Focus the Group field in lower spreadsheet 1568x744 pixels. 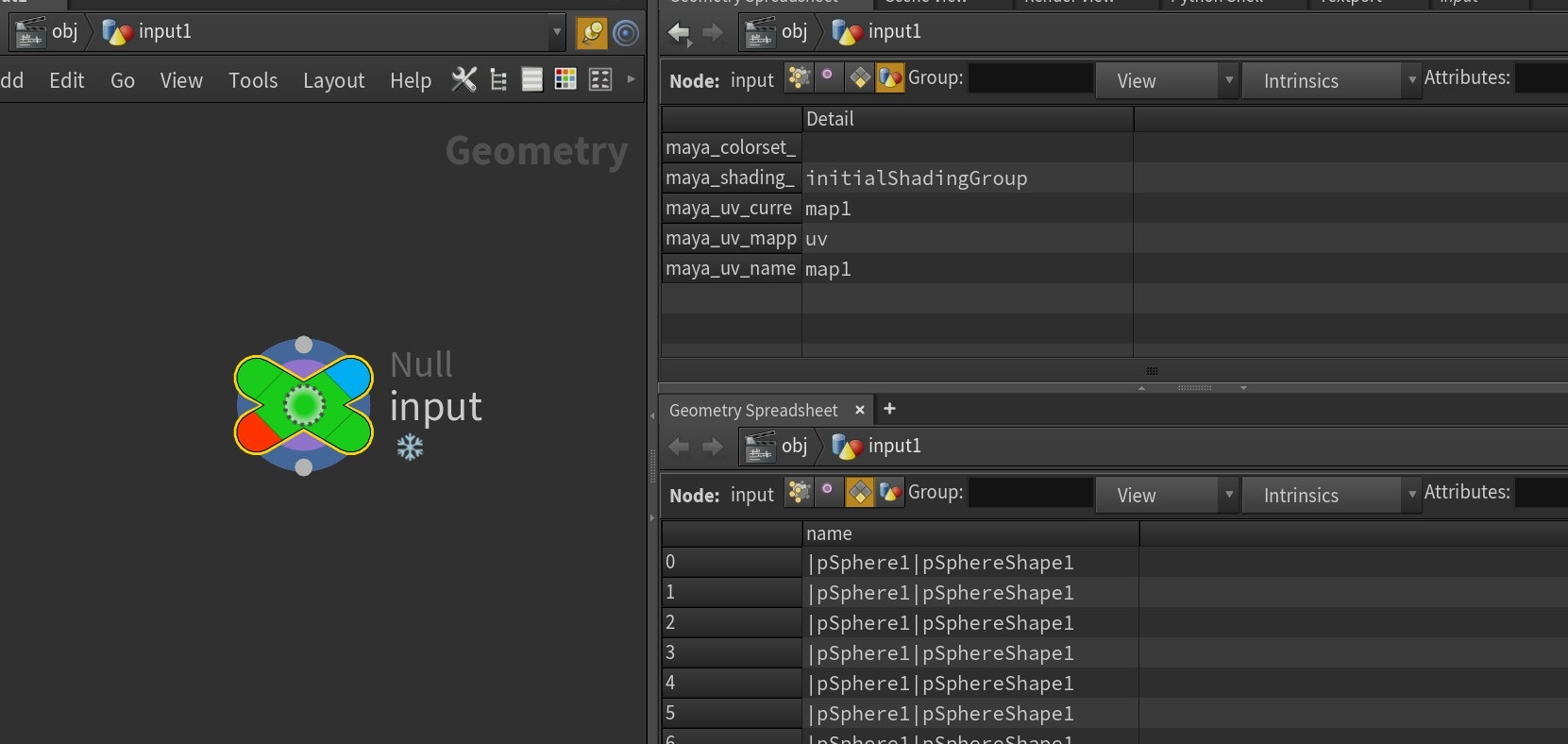1030,493
